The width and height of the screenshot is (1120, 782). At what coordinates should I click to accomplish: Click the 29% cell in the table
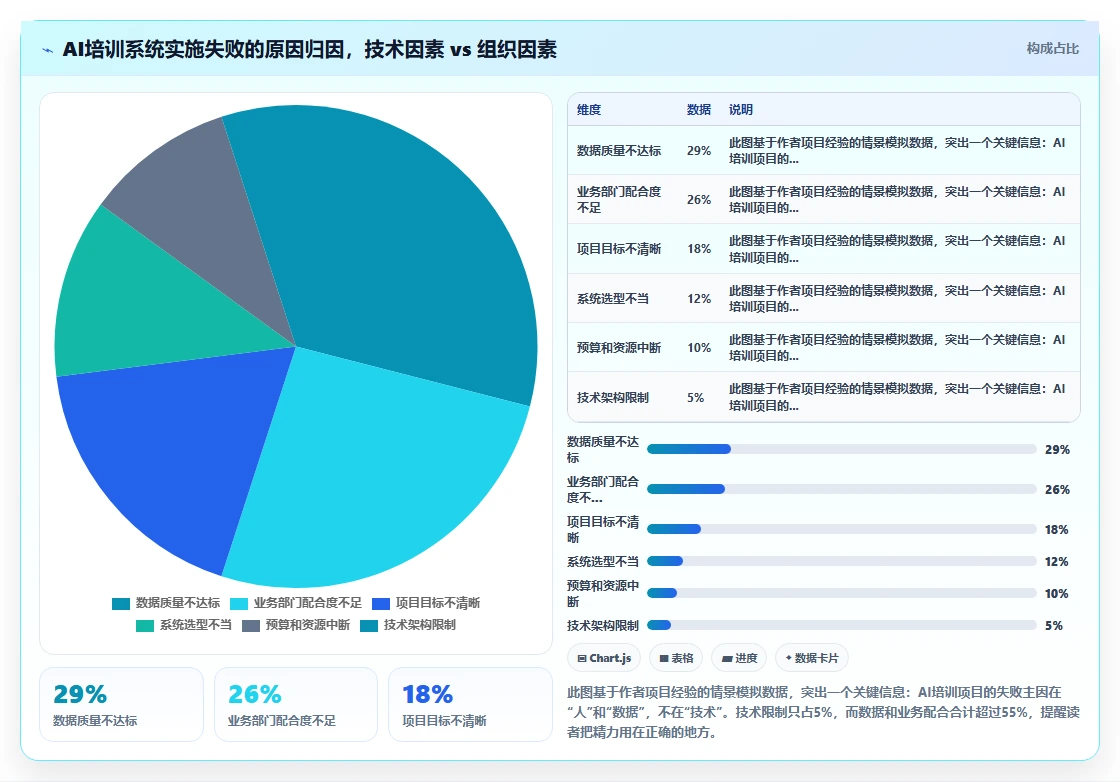(699, 151)
